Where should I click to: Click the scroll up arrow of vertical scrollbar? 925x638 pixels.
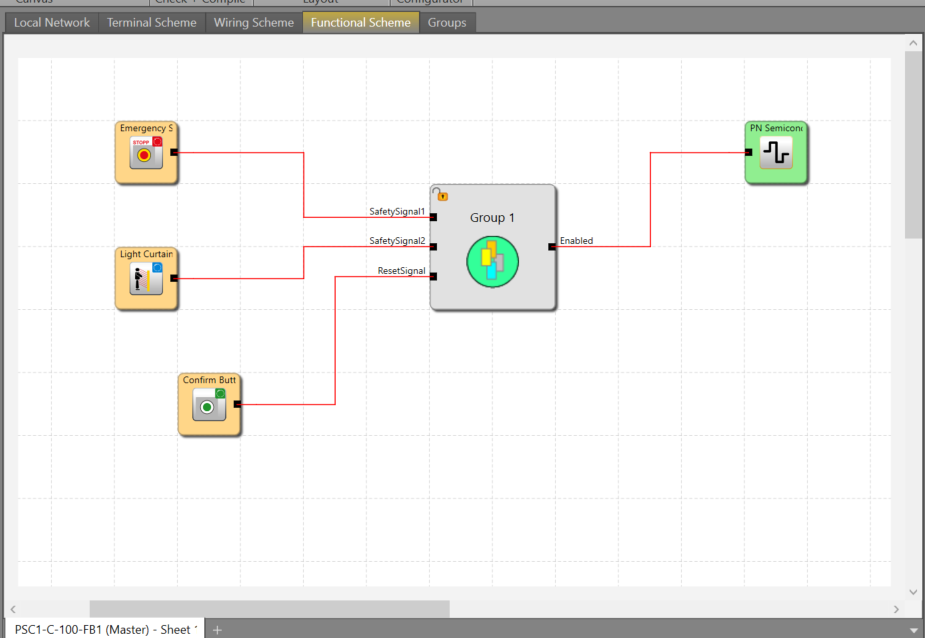click(913, 42)
